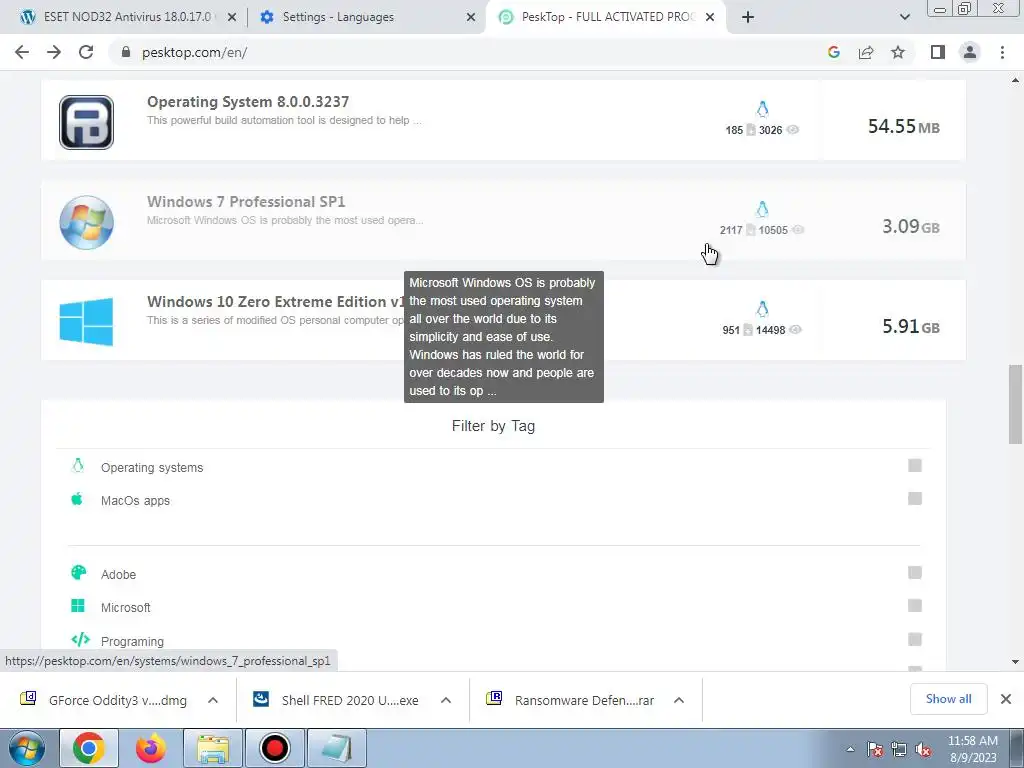Viewport: 1024px width, 768px height.
Task: Select the 5.91 GB size text
Action: click(910, 327)
